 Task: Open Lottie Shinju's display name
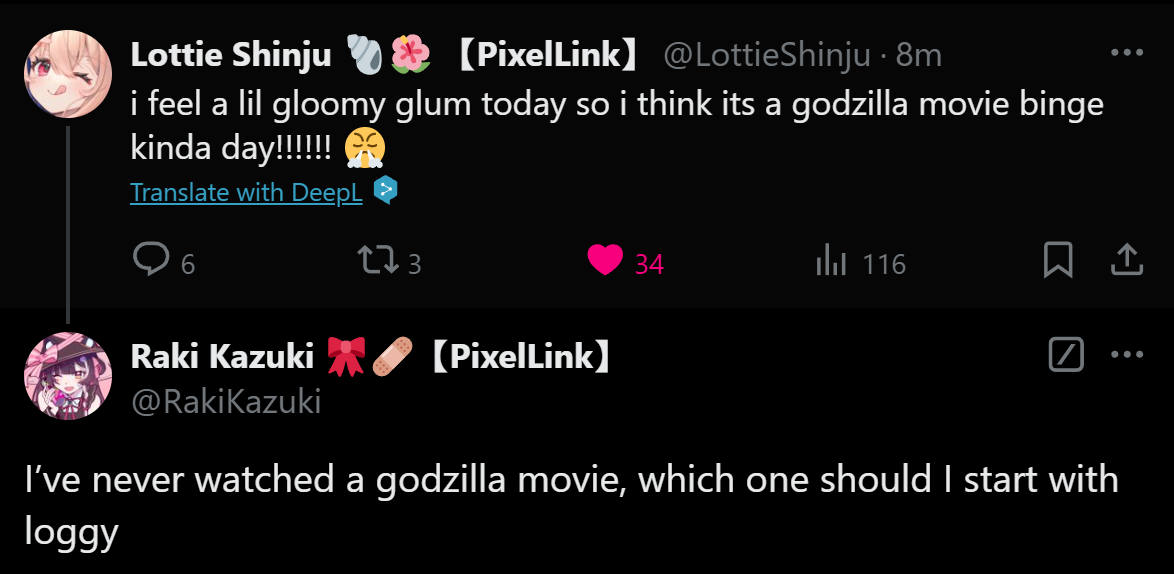click(231, 56)
